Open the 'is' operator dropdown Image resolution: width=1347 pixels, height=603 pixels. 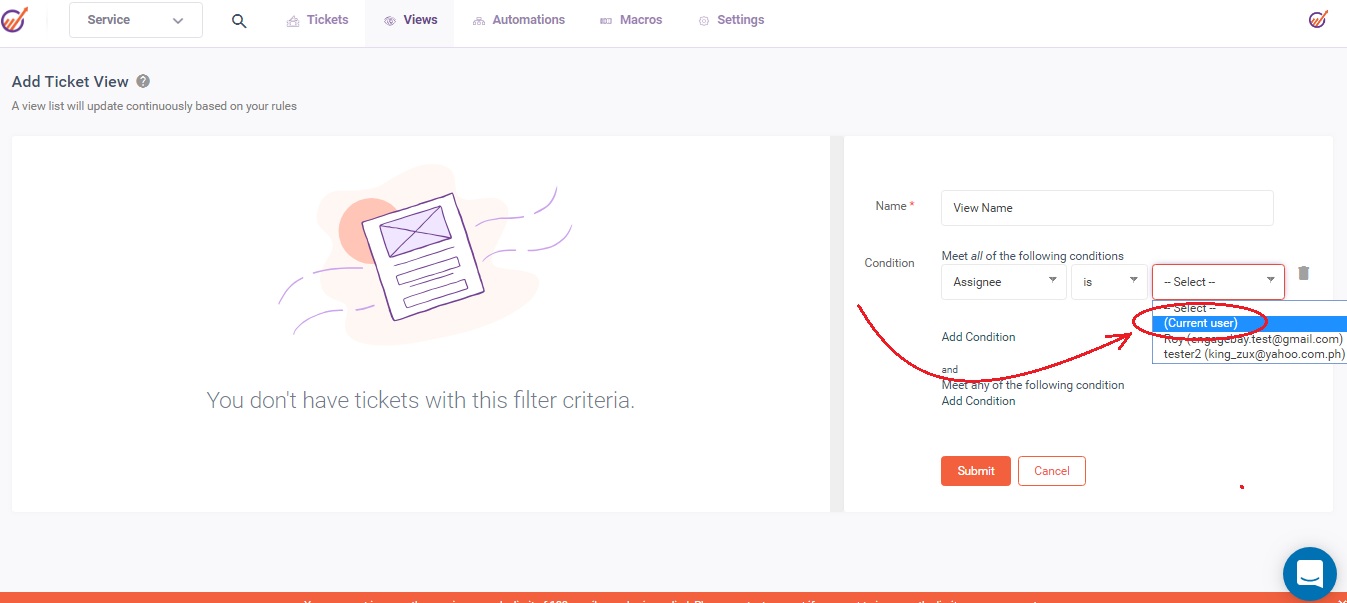[1108, 282]
